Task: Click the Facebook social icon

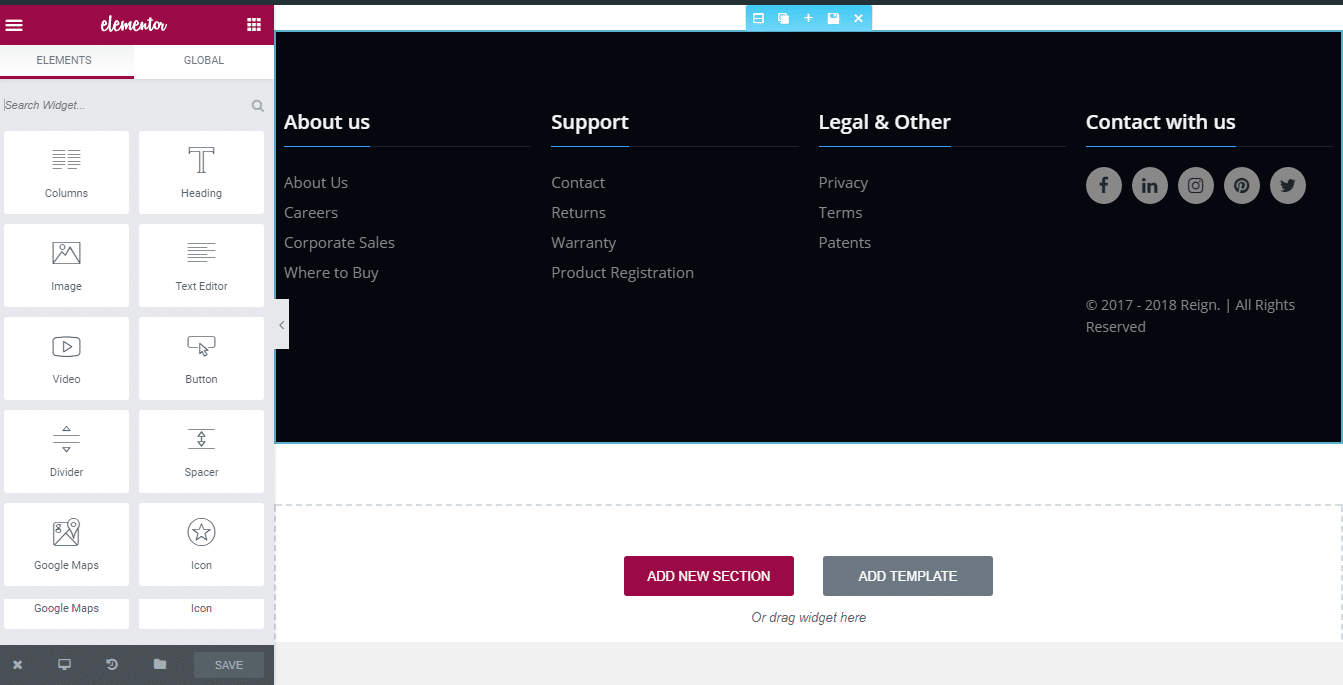Action: pyautogui.click(x=1103, y=186)
